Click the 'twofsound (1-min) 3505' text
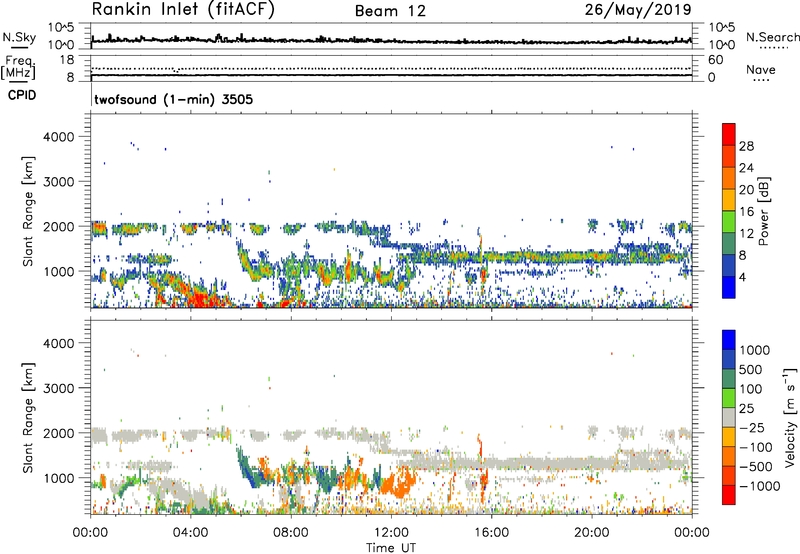800x554 pixels. pos(173,99)
